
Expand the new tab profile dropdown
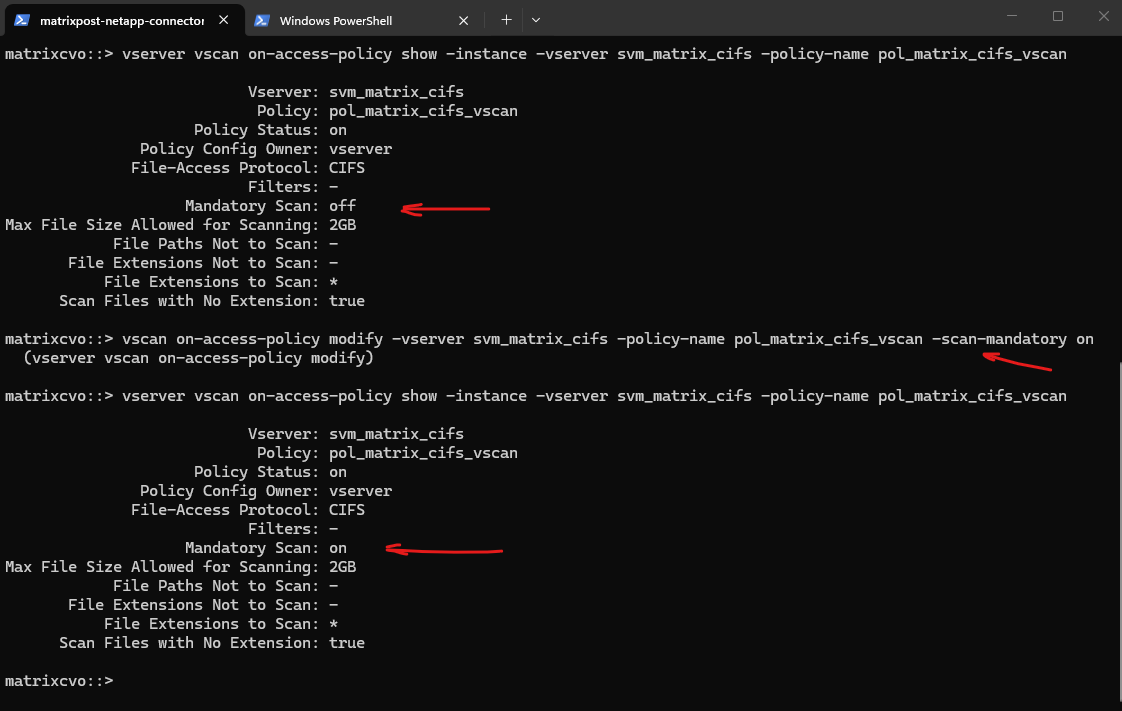pyautogui.click(x=536, y=20)
